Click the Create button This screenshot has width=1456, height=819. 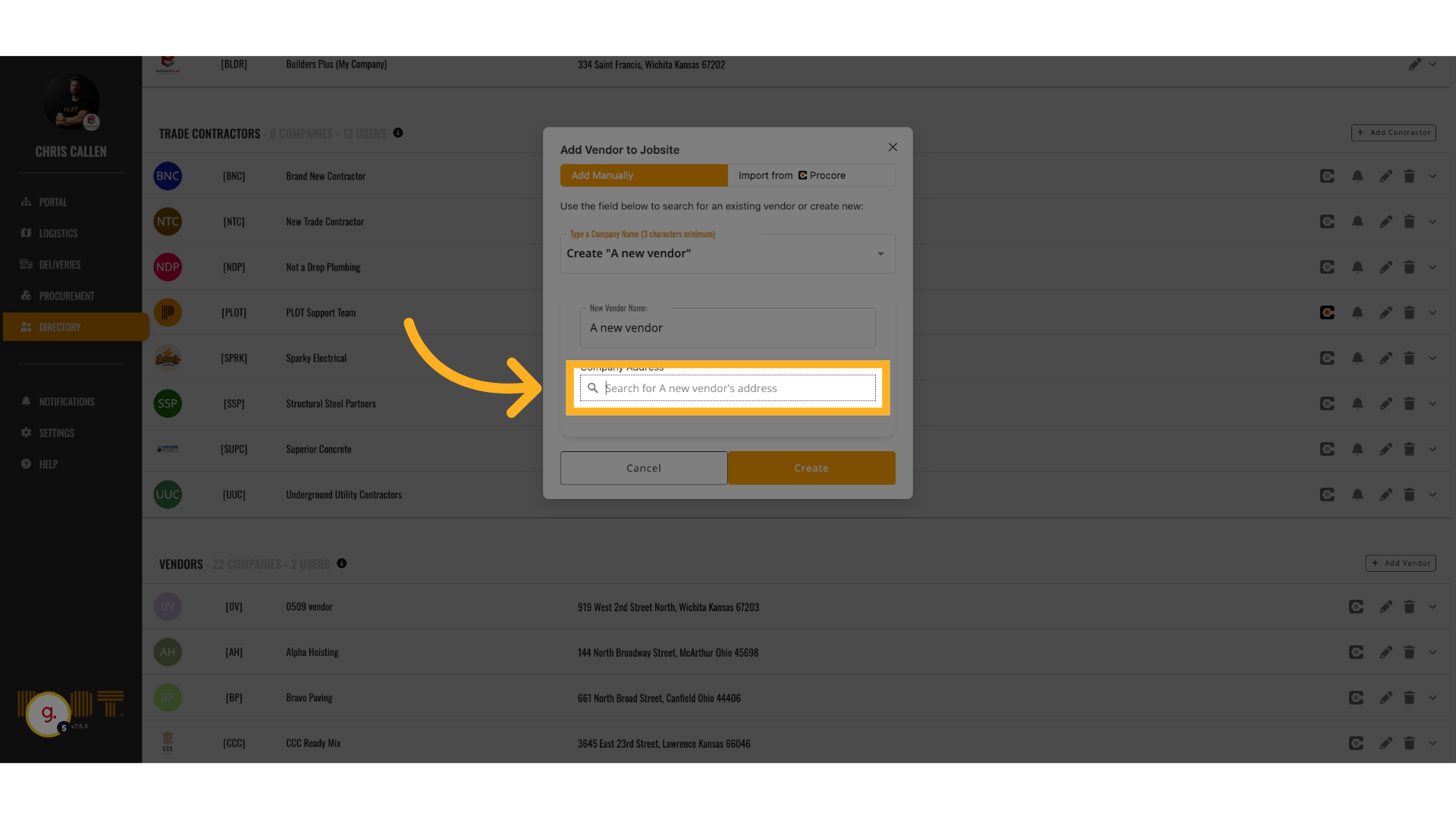[x=811, y=468]
